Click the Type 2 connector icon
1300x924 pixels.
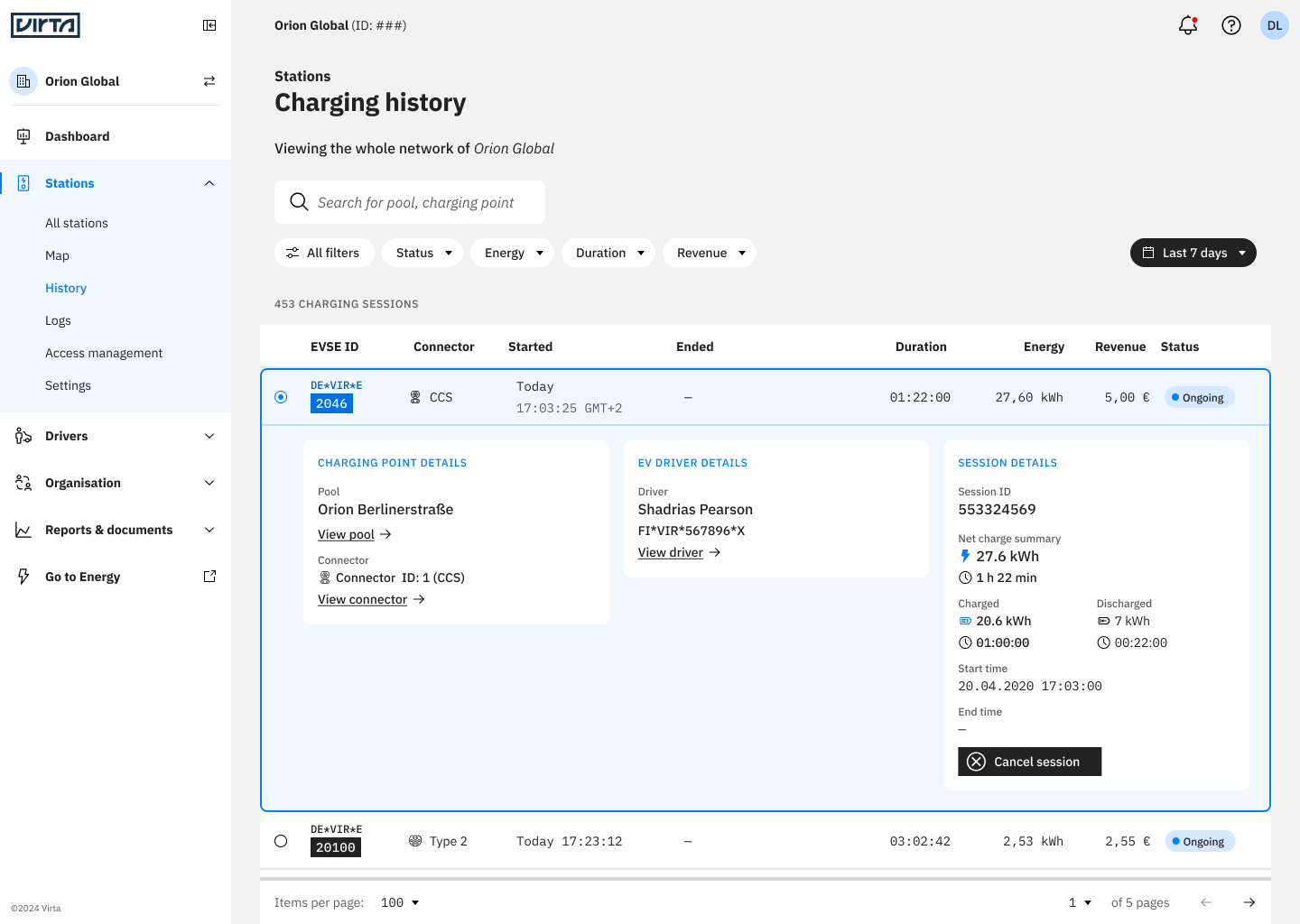[415, 841]
